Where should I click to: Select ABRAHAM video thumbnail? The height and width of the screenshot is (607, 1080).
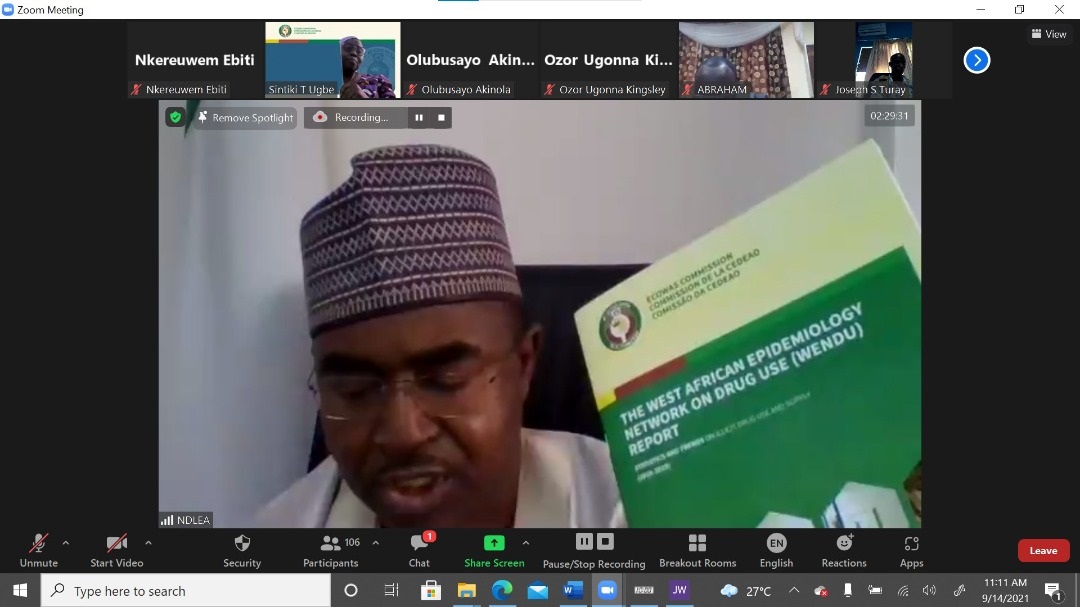(746, 60)
